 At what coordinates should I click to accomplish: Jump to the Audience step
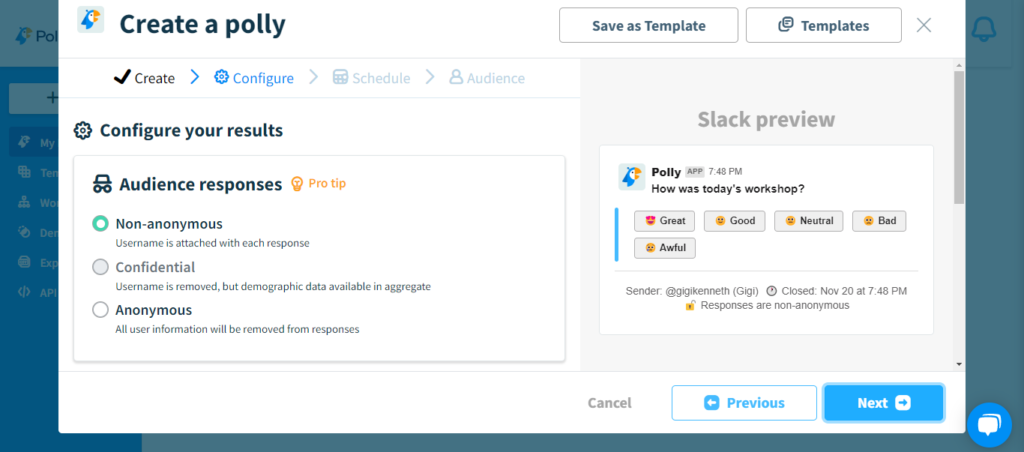click(487, 78)
